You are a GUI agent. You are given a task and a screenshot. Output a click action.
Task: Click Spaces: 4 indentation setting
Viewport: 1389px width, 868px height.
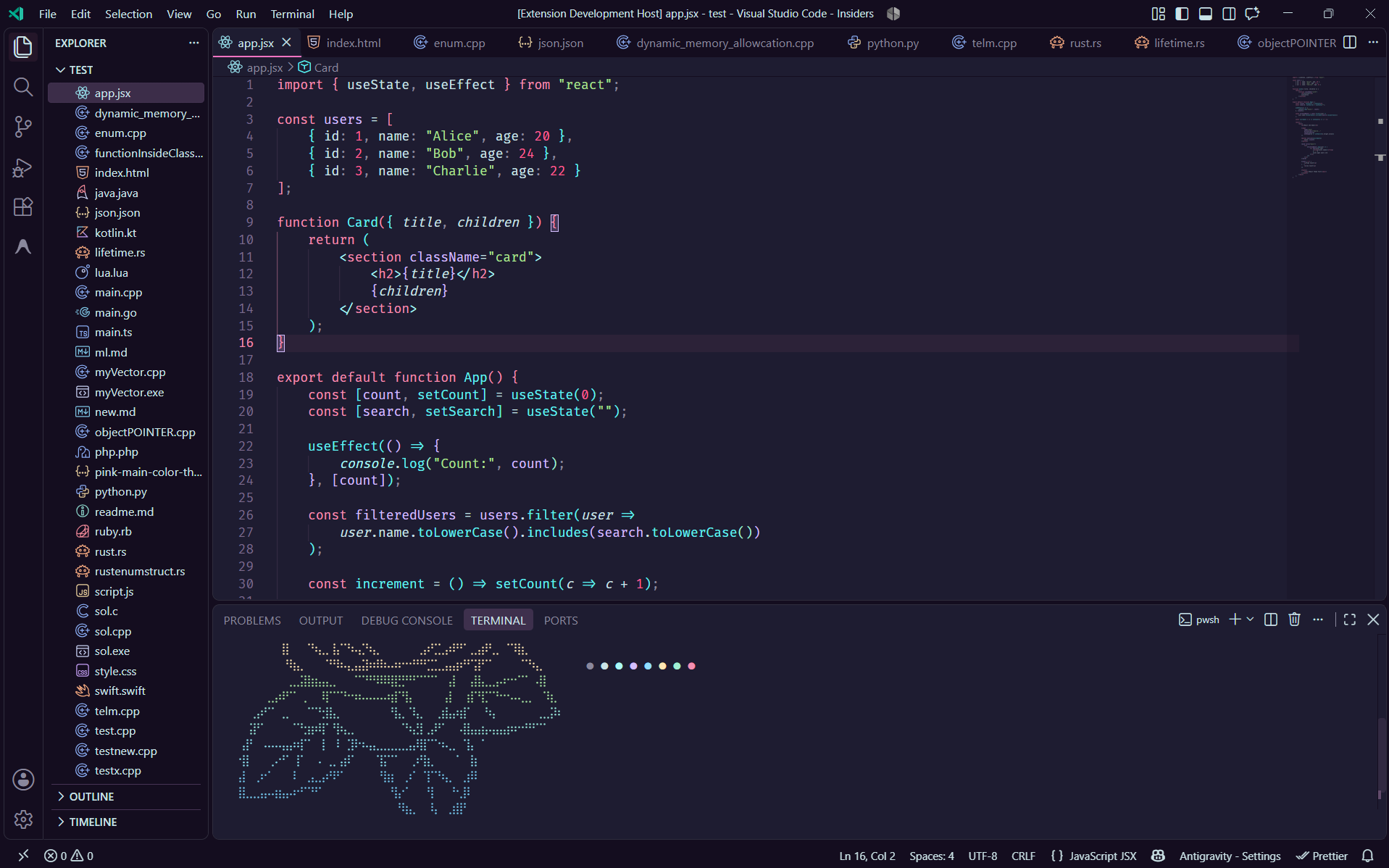click(x=932, y=856)
